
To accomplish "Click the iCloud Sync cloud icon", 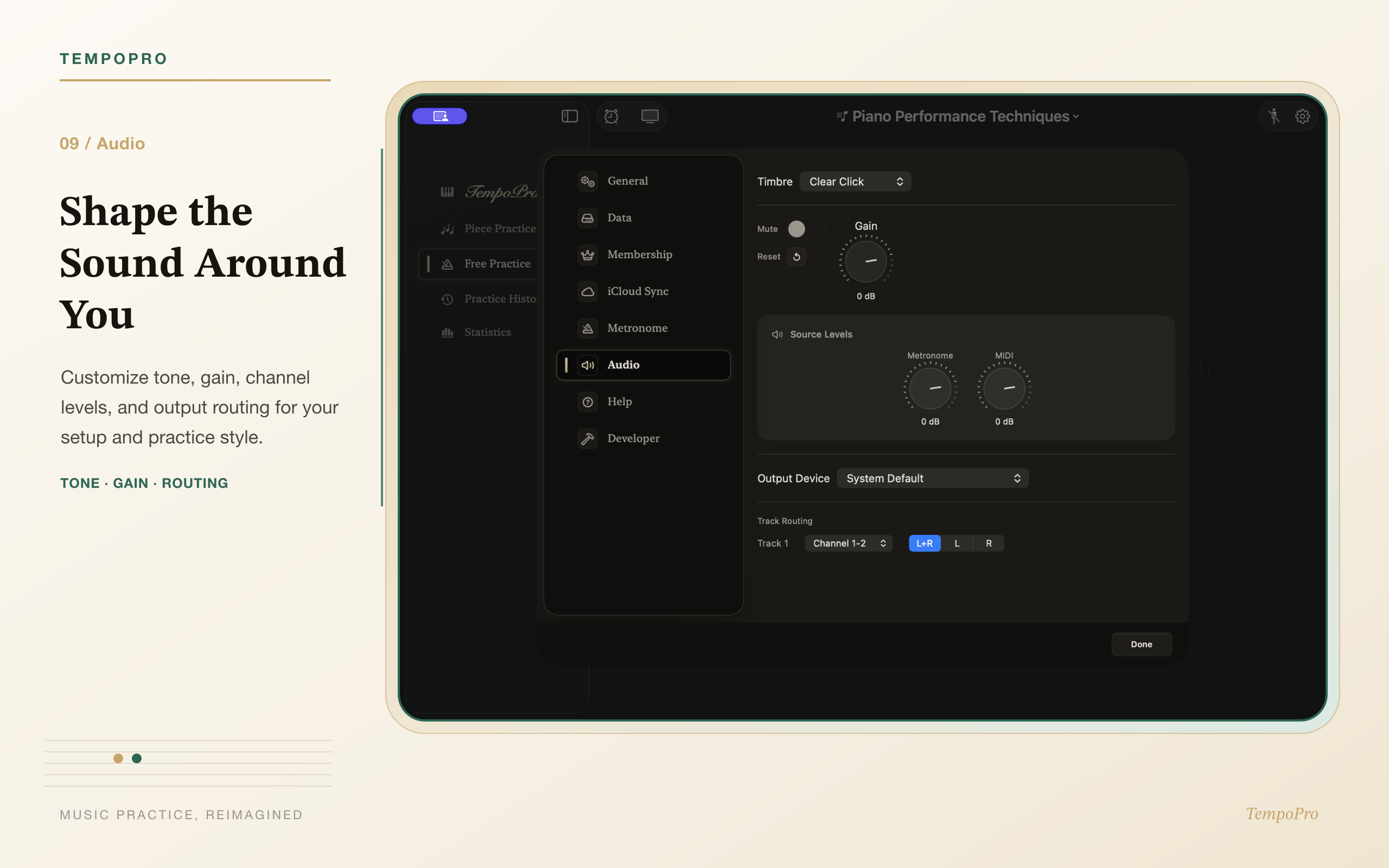I will pos(587,292).
